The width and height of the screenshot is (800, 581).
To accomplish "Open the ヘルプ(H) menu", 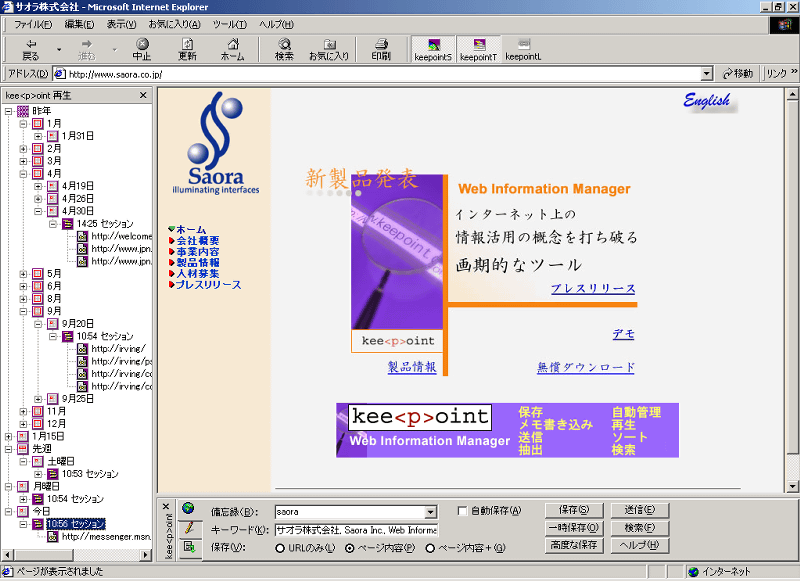I will [276, 24].
